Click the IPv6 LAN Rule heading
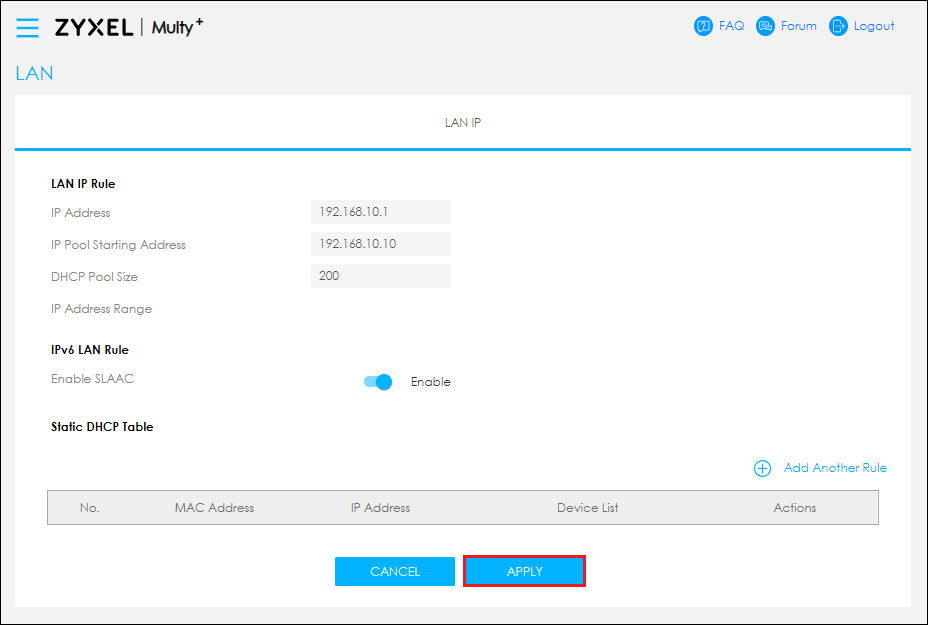 coord(89,350)
